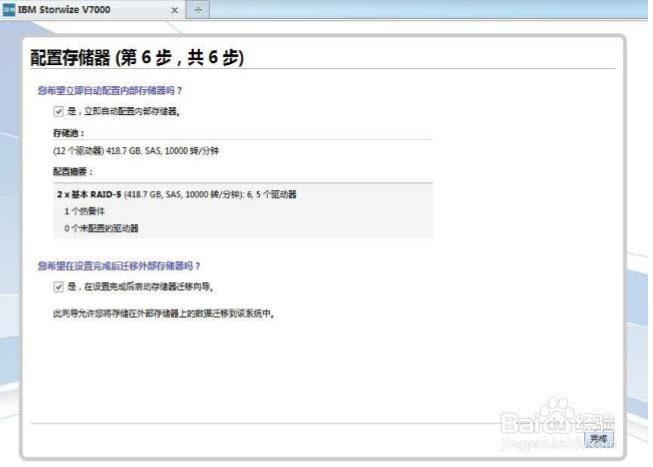653x467 pixels.
Task: Click the IBM favicon on the tab
Action: pyautogui.click(x=9, y=10)
